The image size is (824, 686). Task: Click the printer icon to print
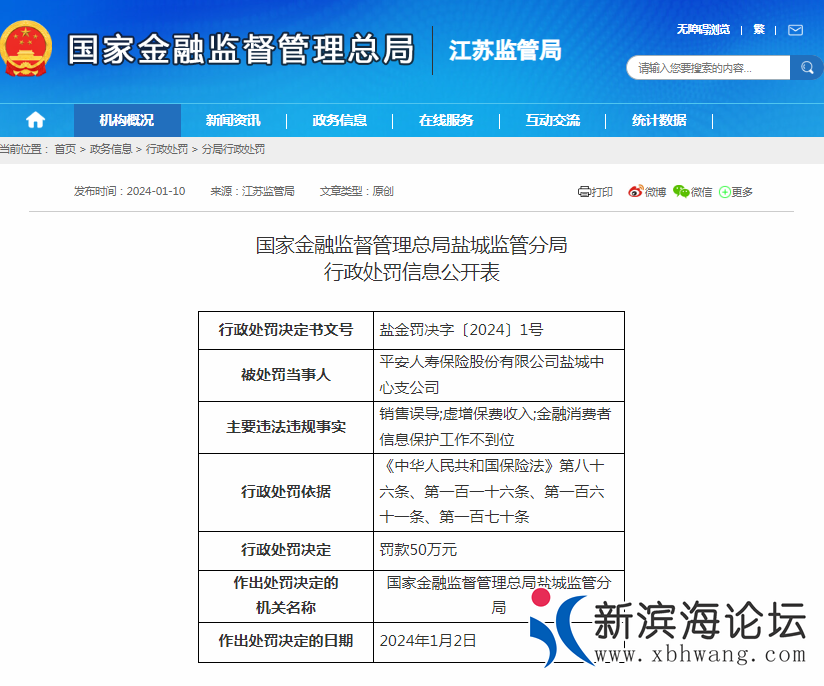click(x=585, y=192)
